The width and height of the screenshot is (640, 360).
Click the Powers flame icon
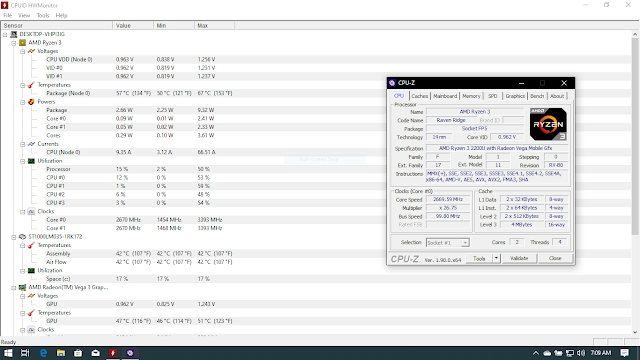[x=31, y=102]
